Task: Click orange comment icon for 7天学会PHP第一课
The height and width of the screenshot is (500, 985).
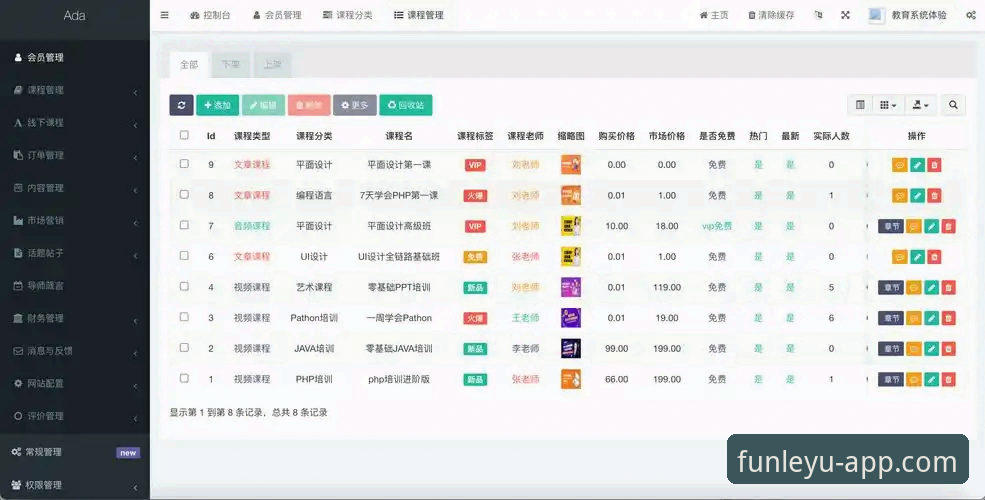Action: pos(900,195)
